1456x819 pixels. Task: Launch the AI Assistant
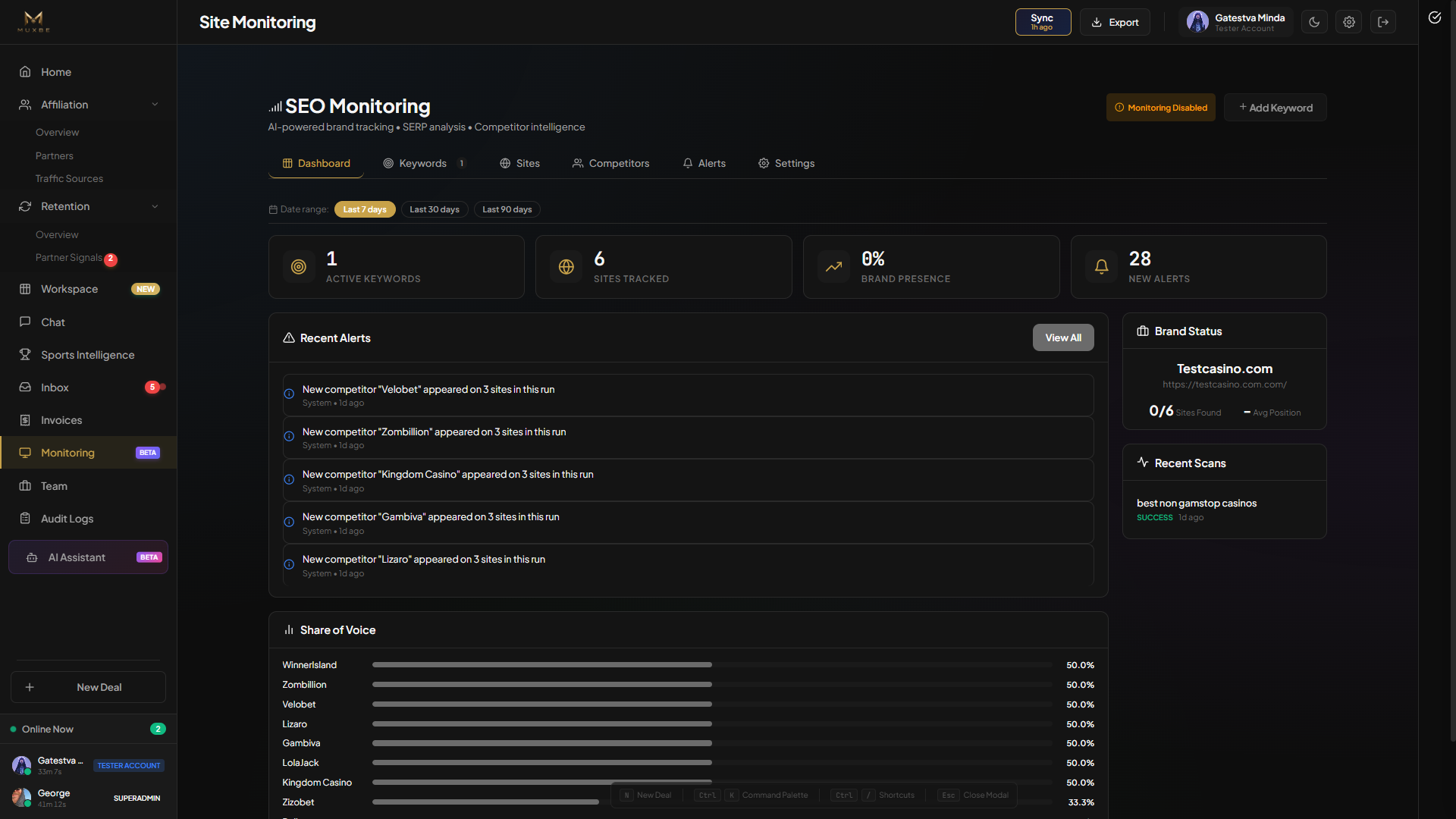(88, 557)
